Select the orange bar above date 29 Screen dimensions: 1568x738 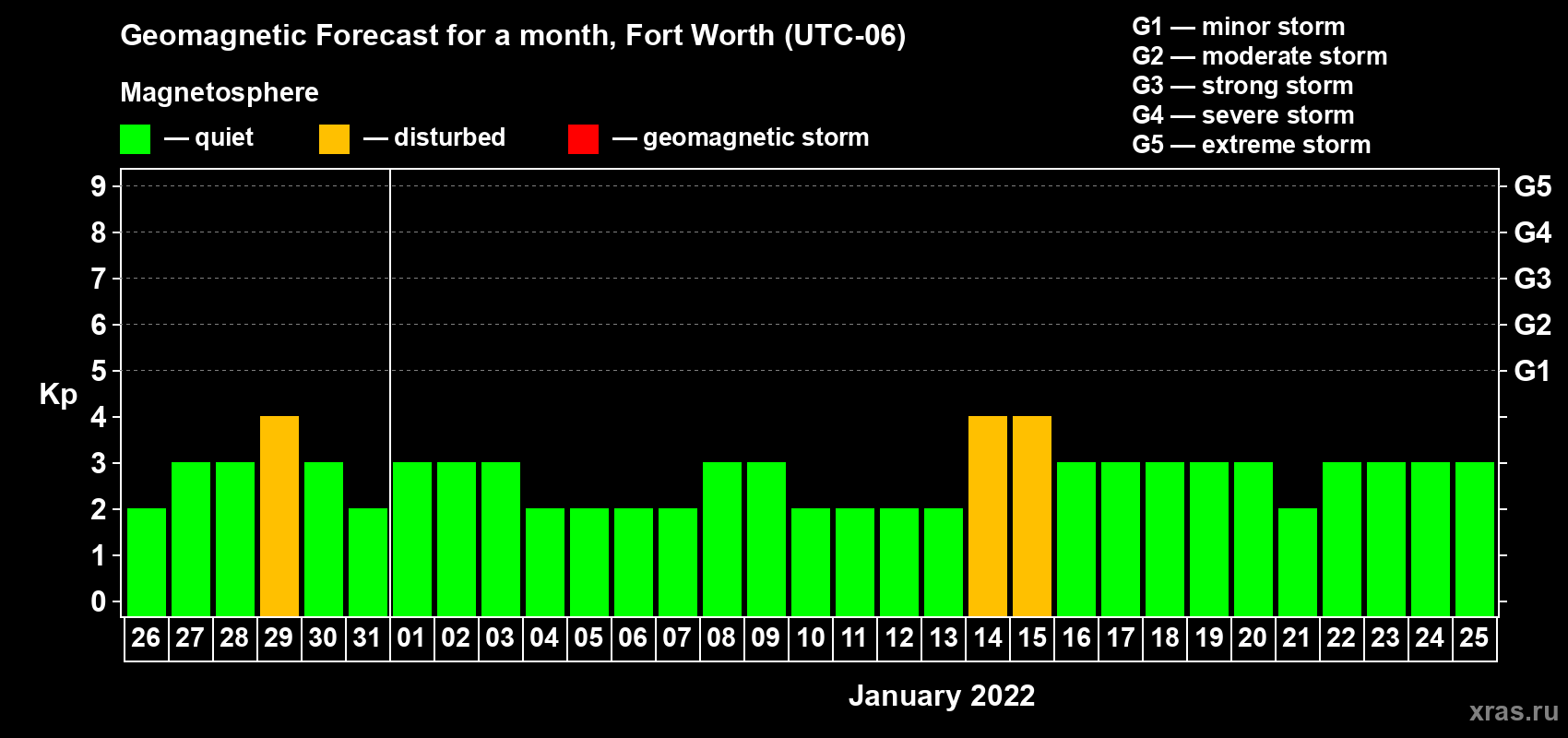279,516
